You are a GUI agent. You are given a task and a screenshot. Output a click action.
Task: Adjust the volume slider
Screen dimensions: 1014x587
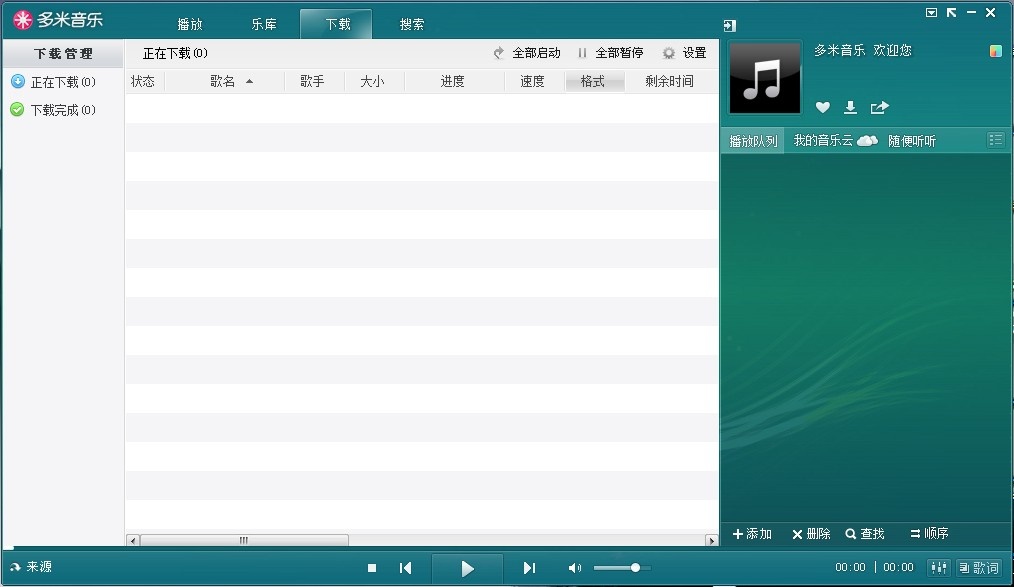coord(621,568)
